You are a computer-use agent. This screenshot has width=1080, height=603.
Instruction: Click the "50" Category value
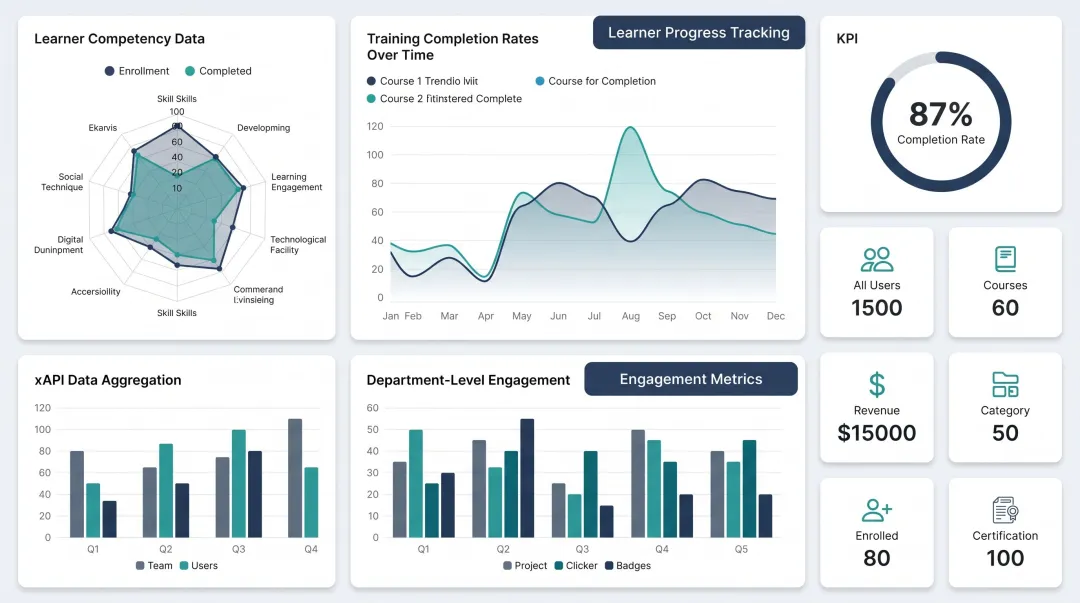[1005, 433]
